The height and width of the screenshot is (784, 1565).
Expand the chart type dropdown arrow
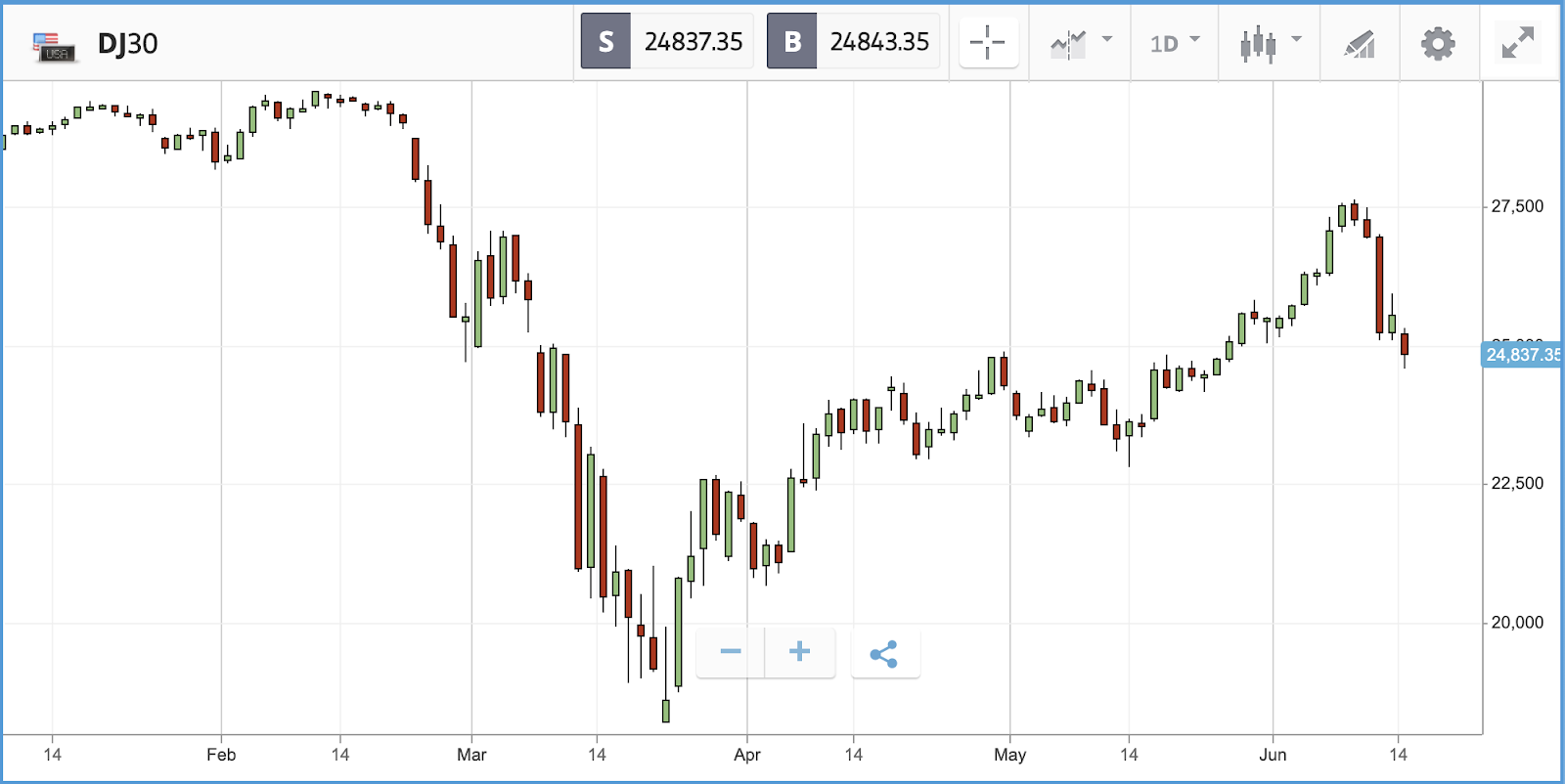(x=1296, y=40)
